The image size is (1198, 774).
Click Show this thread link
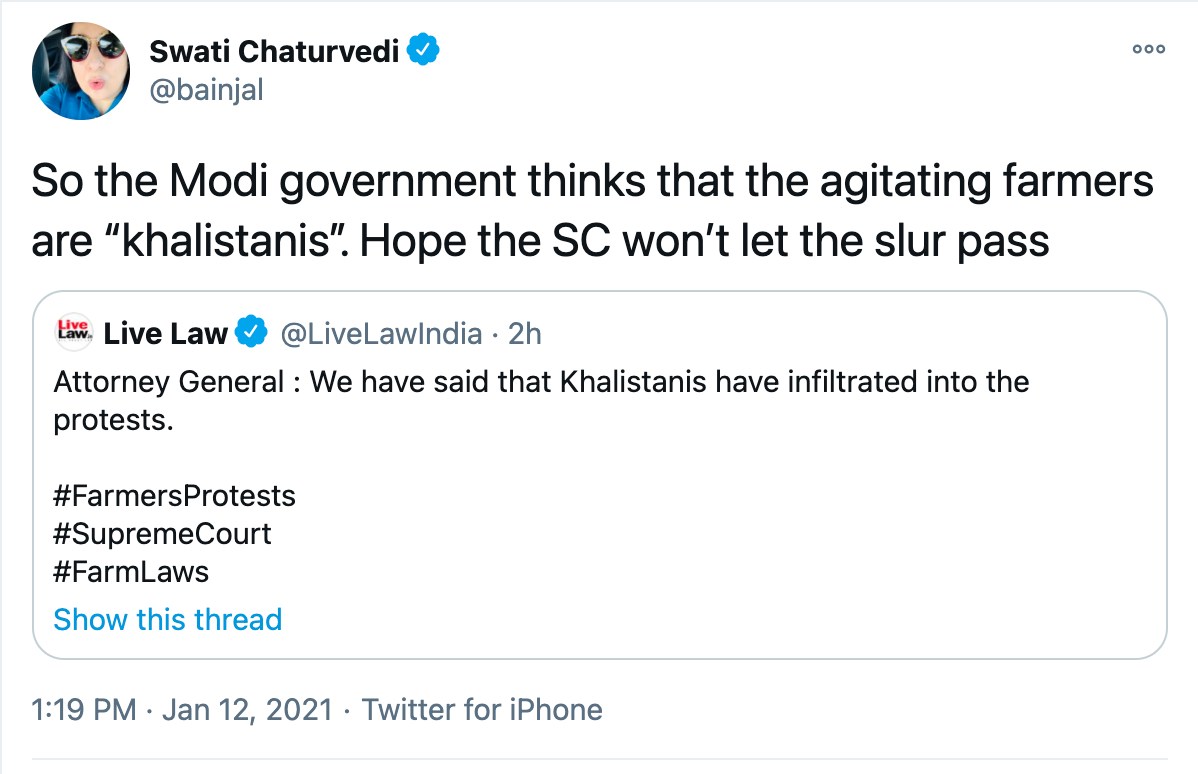click(x=168, y=620)
